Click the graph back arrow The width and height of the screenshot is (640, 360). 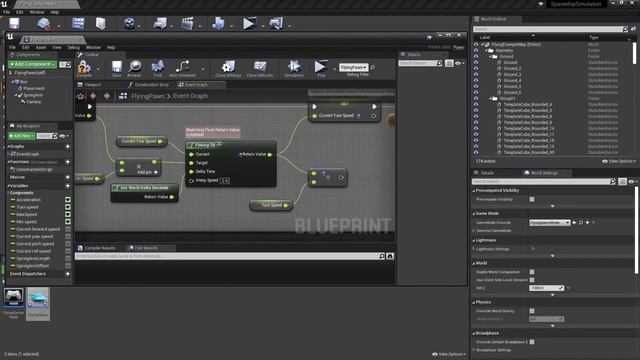93,96
